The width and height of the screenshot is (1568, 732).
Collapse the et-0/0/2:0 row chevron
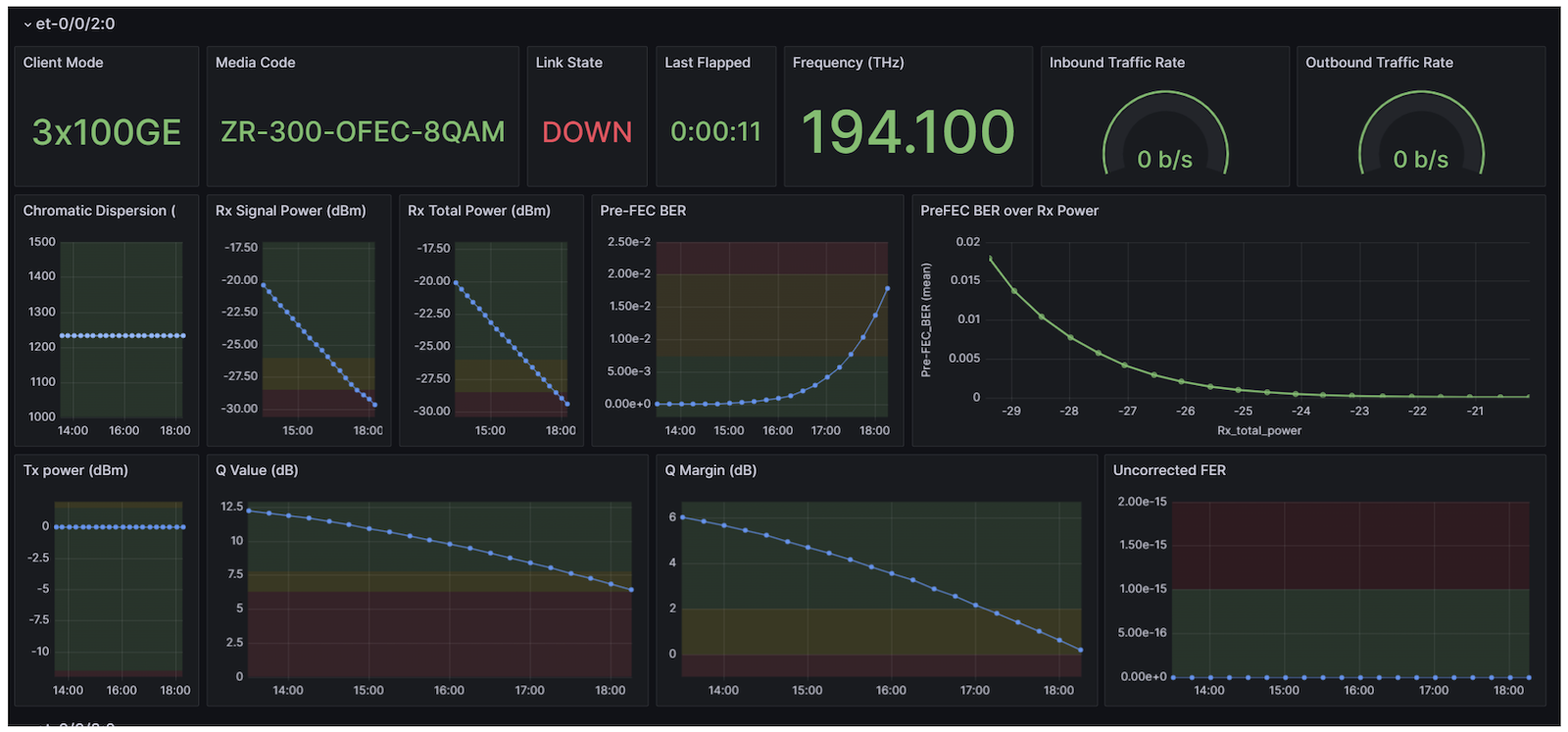point(27,24)
